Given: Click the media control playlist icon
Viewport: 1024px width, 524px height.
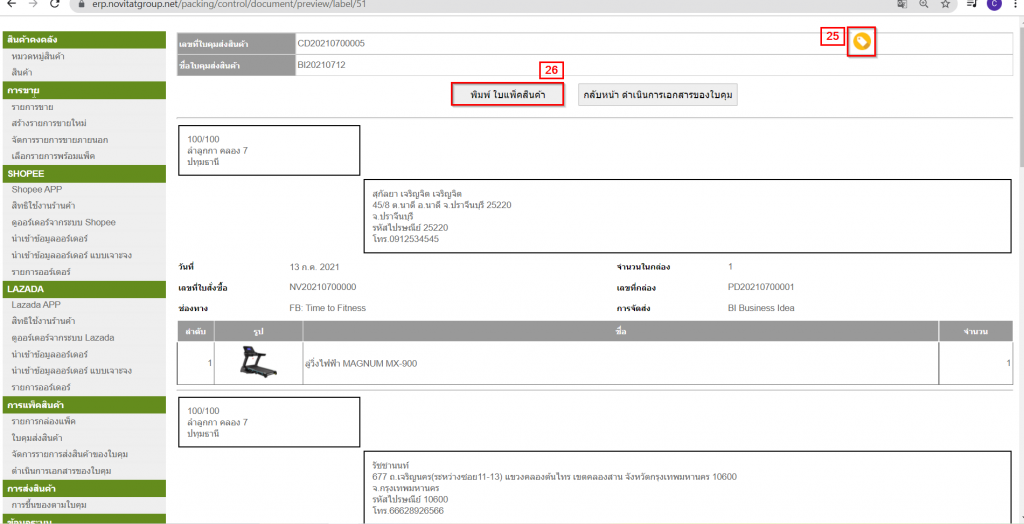Looking at the screenshot, I should point(970,4).
